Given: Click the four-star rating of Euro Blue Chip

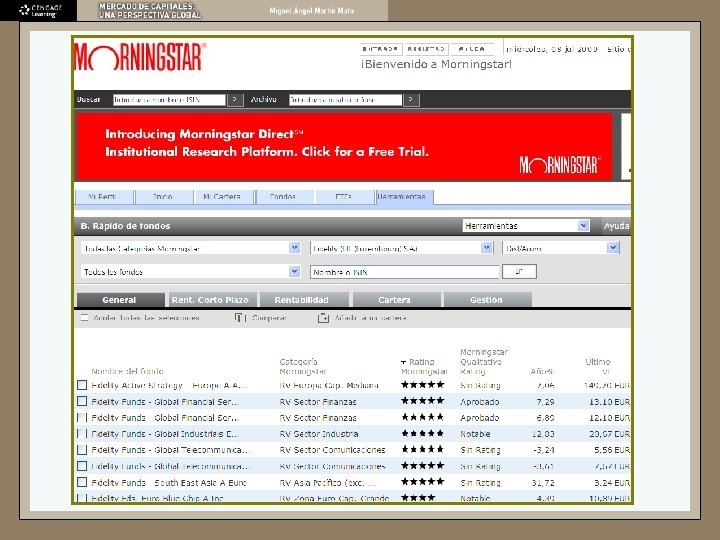Looking at the screenshot, I should (x=418, y=498).
